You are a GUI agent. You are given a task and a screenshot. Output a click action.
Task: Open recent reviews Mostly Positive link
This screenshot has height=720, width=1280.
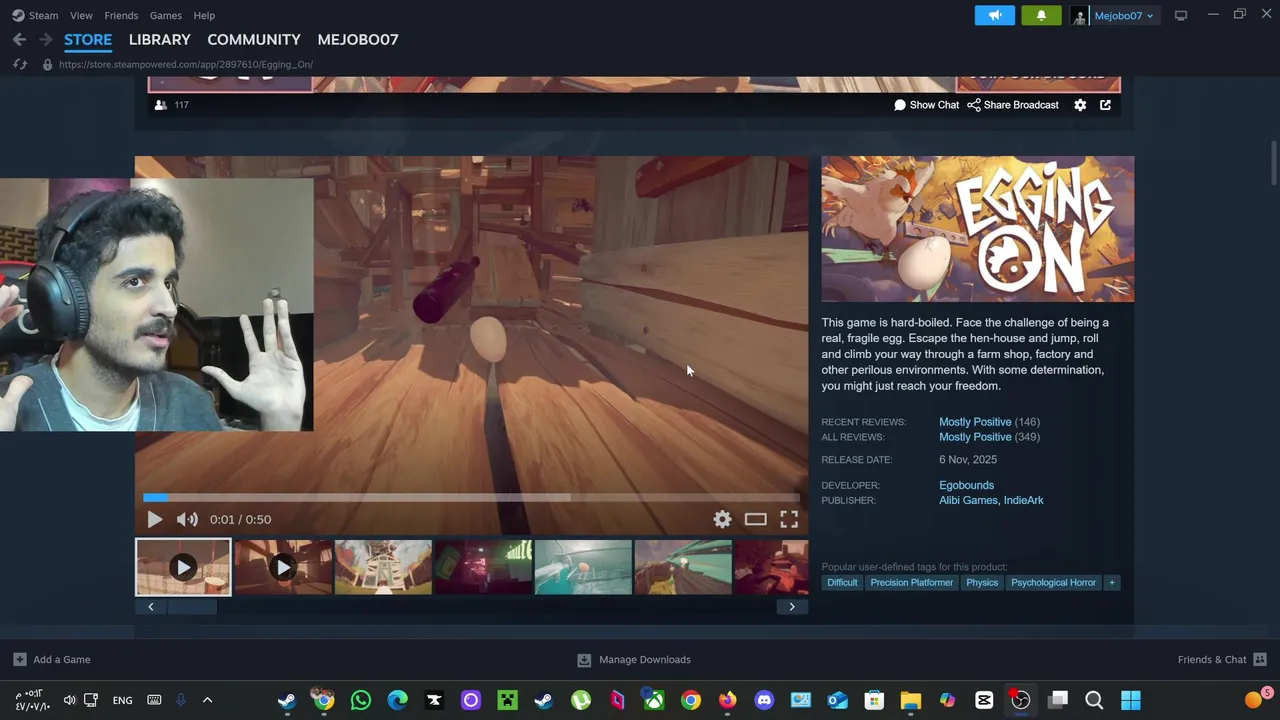tap(975, 422)
